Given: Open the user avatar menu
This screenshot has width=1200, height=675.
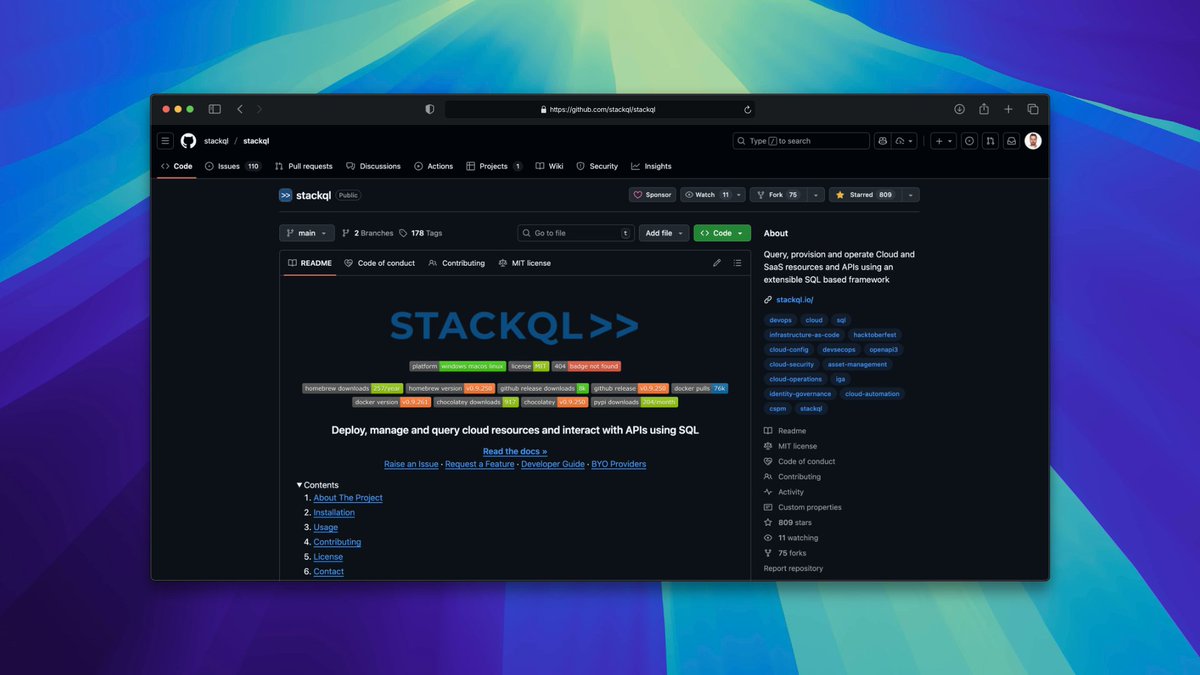Looking at the screenshot, I should tap(1033, 141).
